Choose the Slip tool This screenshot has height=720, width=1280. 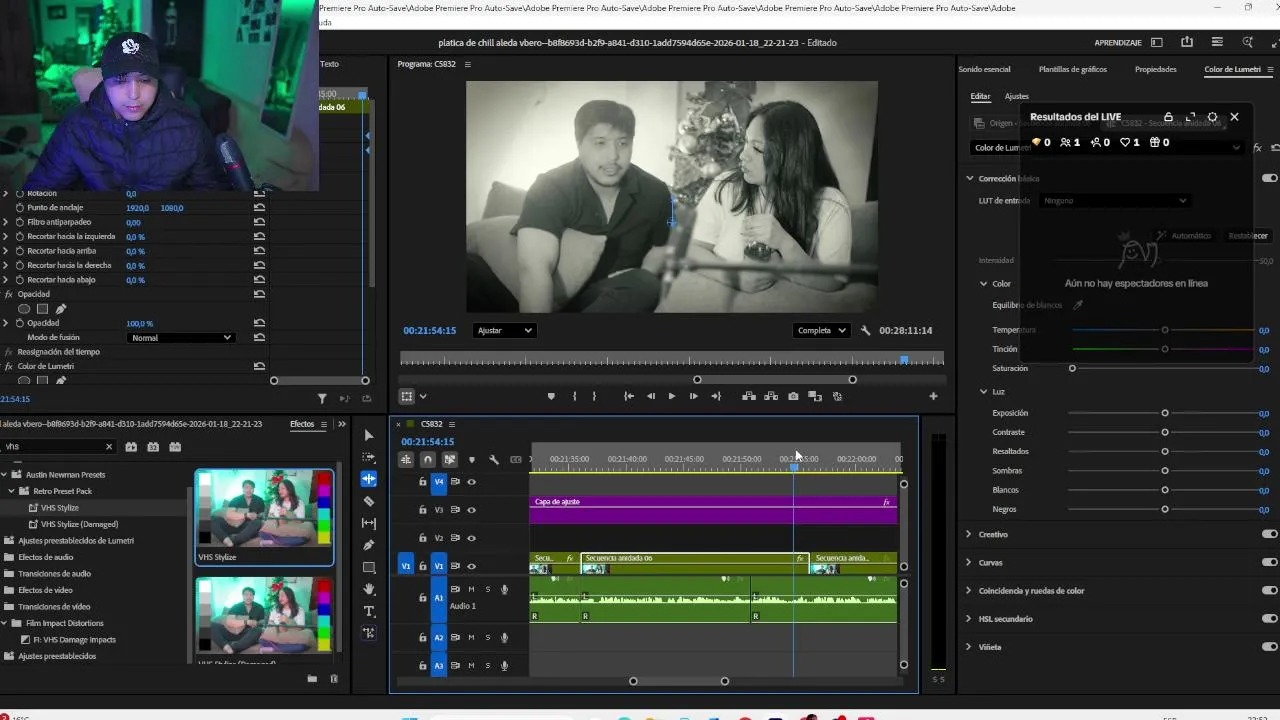tap(369, 523)
